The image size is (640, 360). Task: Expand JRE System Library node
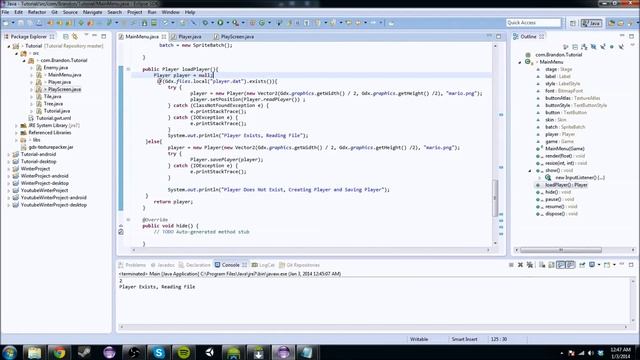[x=16, y=125]
